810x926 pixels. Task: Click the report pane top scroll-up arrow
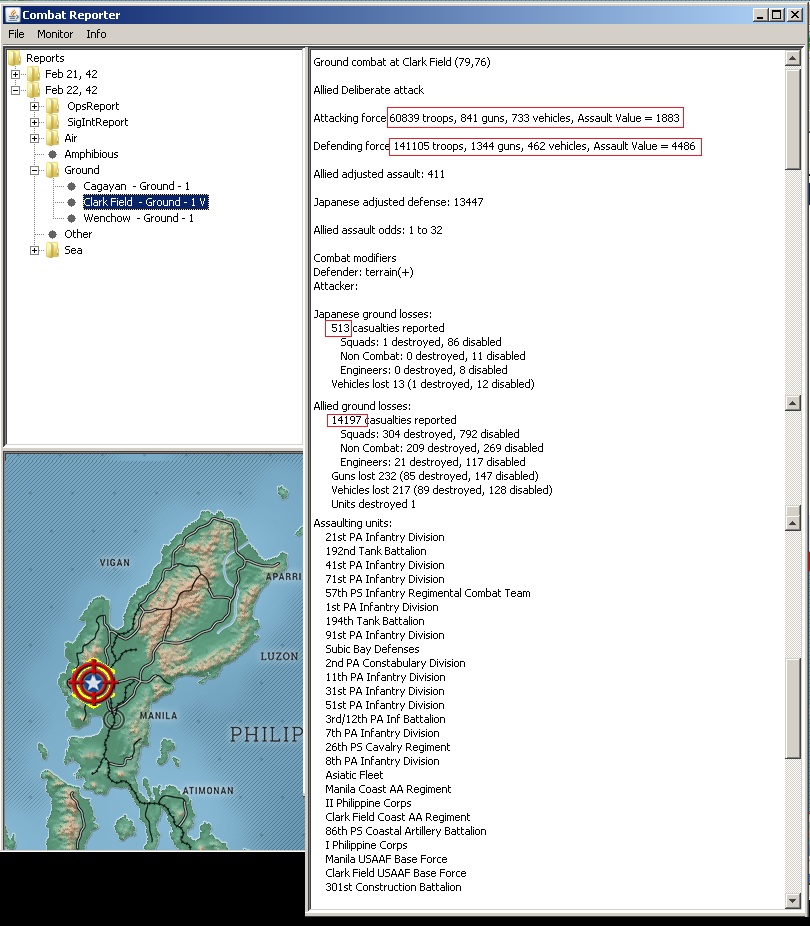click(792, 58)
